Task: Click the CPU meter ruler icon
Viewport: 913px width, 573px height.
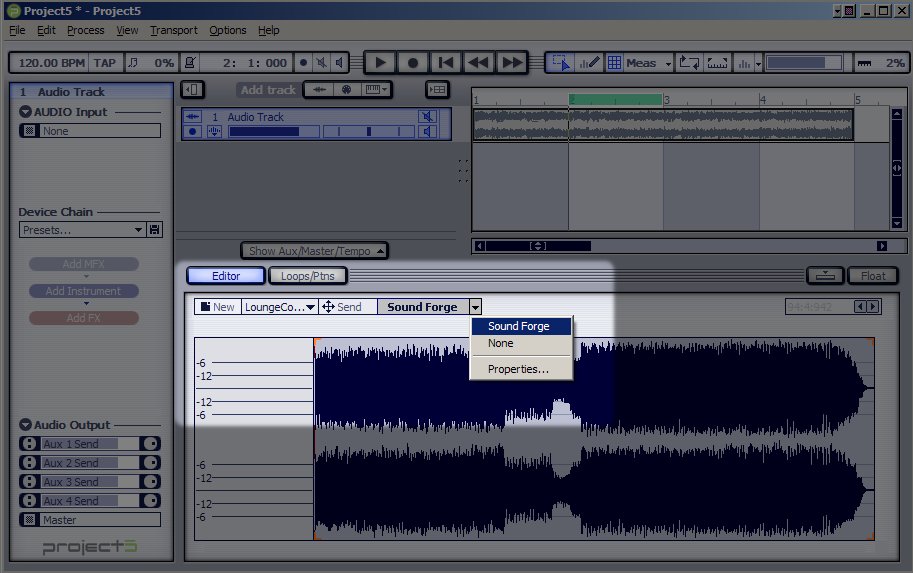Action: click(x=865, y=63)
